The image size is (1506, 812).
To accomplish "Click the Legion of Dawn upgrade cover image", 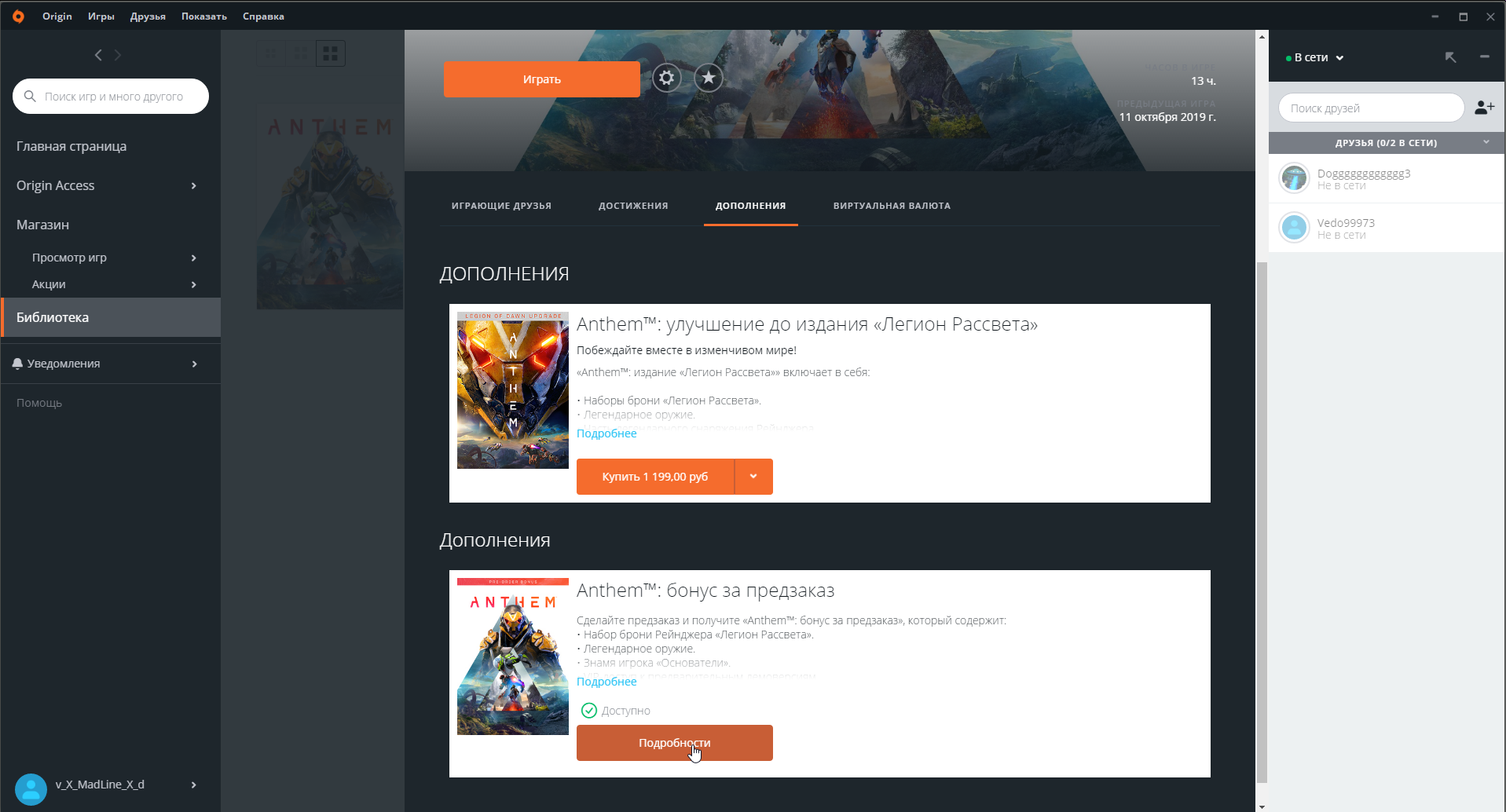I will (x=513, y=390).
